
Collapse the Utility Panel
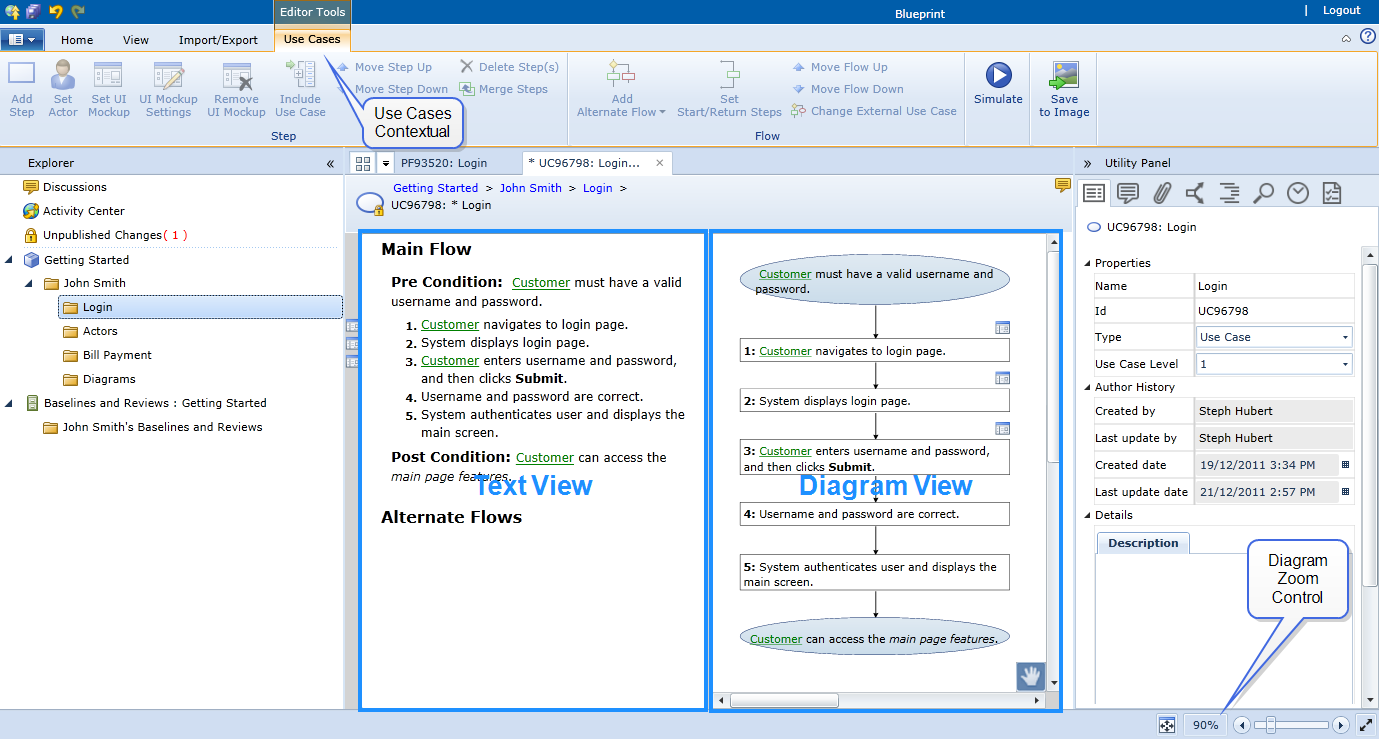pos(1087,163)
